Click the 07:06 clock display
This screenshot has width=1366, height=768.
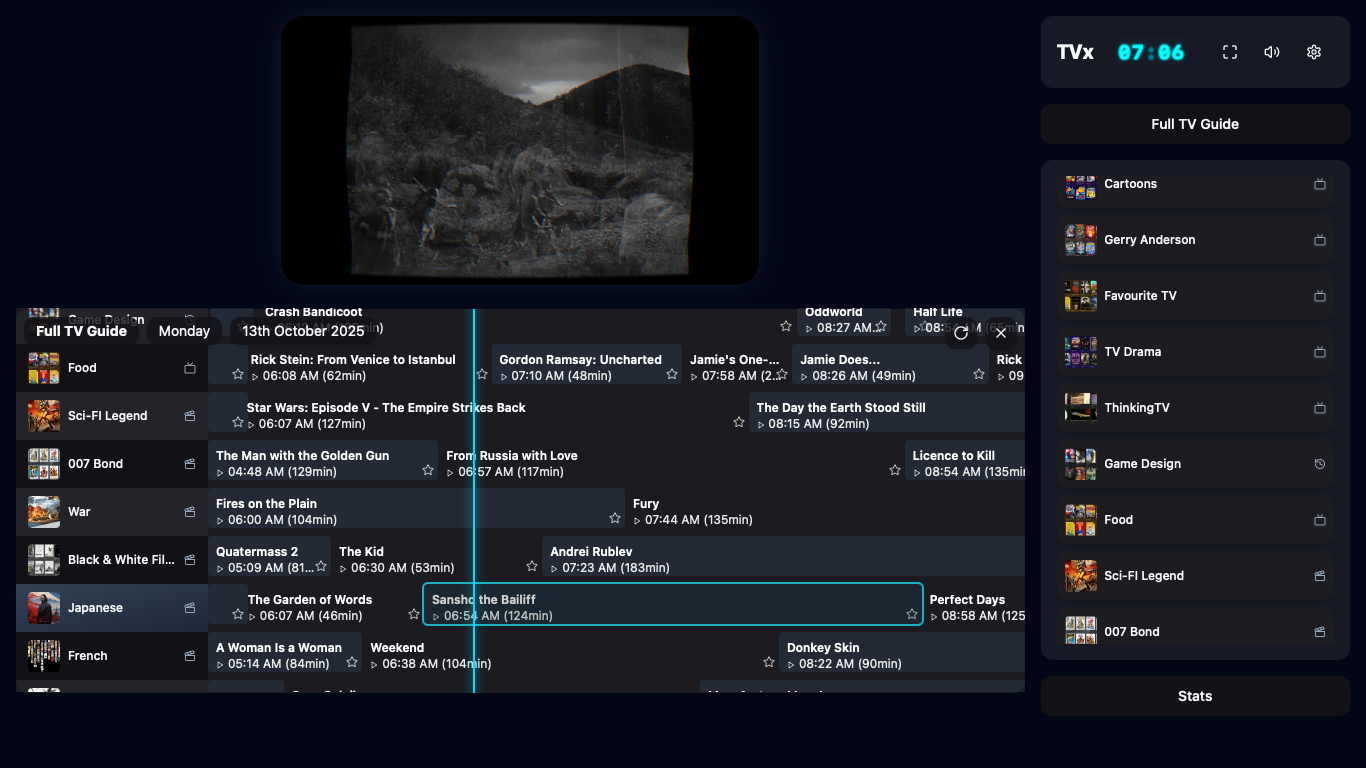pyautogui.click(x=1151, y=52)
